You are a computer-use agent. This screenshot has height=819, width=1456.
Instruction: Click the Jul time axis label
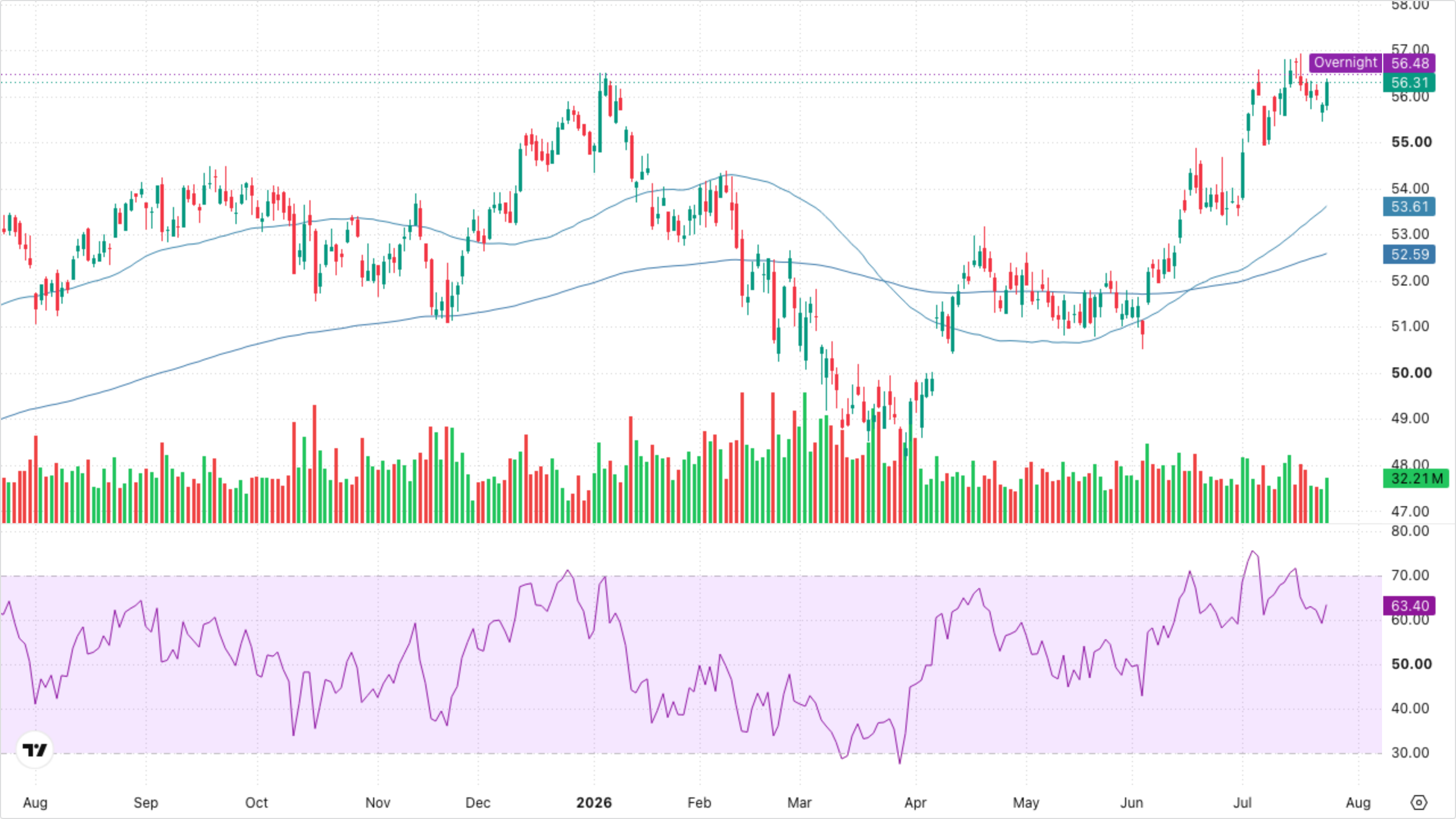click(x=1242, y=803)
